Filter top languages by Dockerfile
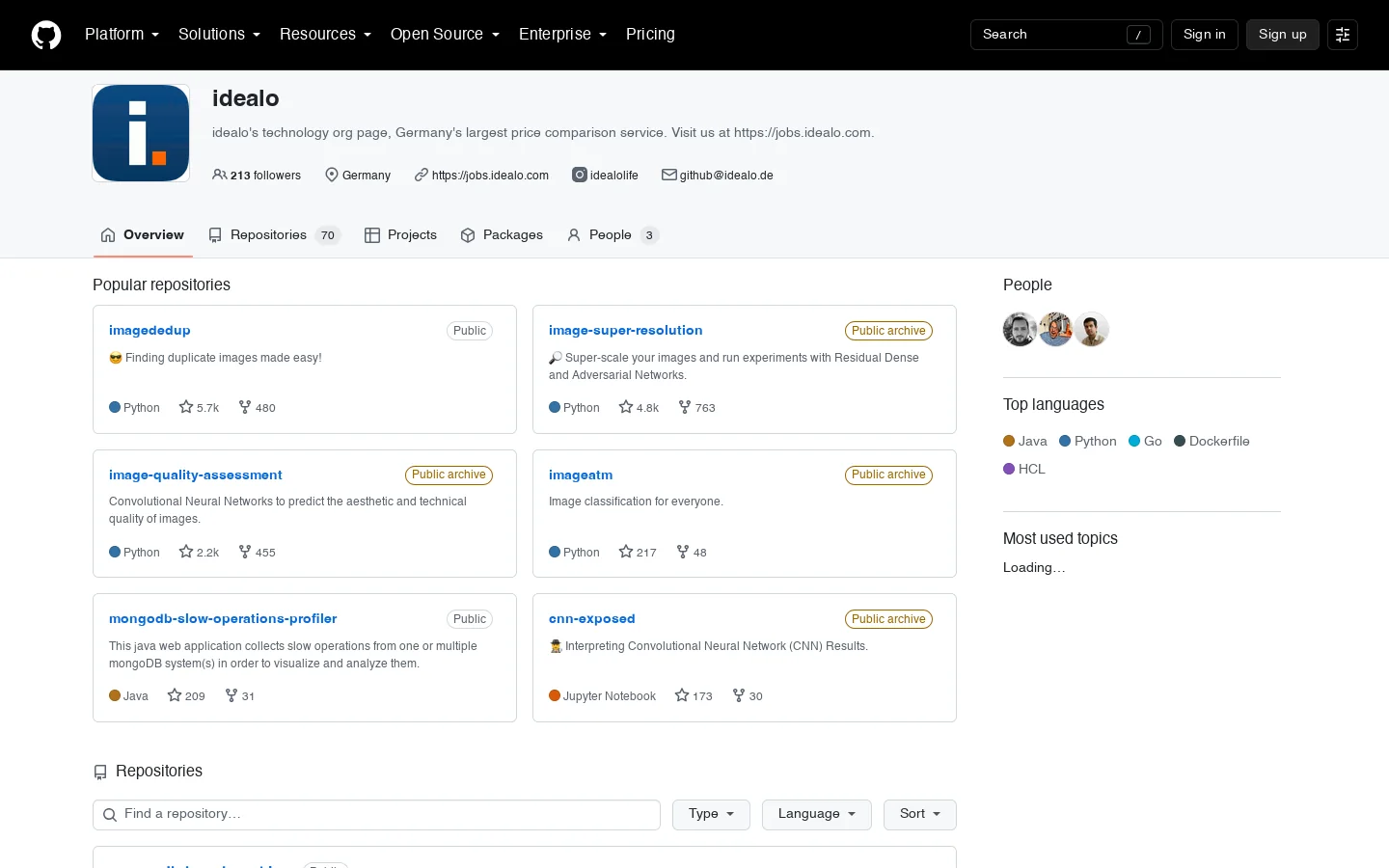Image resolution: width=1389 pixels, height=868 pixels. click(1212, 442)
